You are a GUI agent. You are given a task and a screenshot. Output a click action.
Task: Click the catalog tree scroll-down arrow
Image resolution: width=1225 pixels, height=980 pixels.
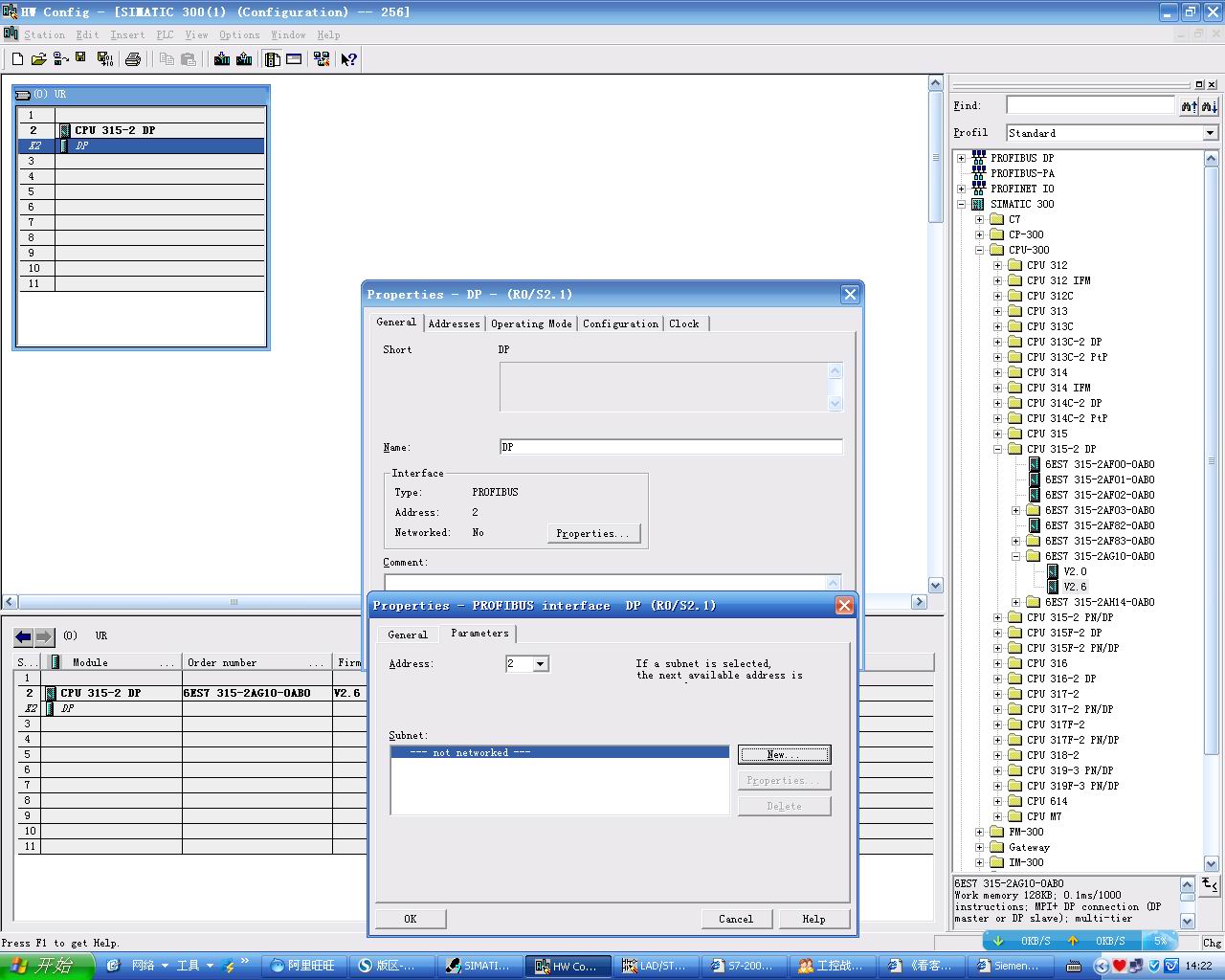1211,864
